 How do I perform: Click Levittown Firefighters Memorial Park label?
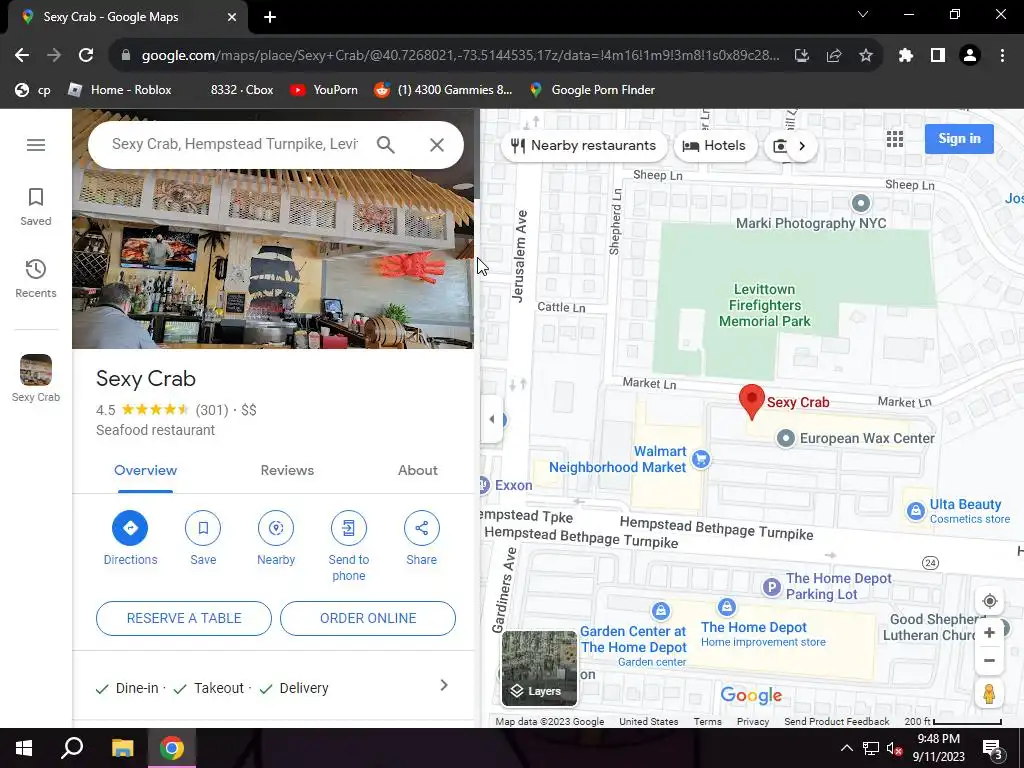[x=765, y=305]
